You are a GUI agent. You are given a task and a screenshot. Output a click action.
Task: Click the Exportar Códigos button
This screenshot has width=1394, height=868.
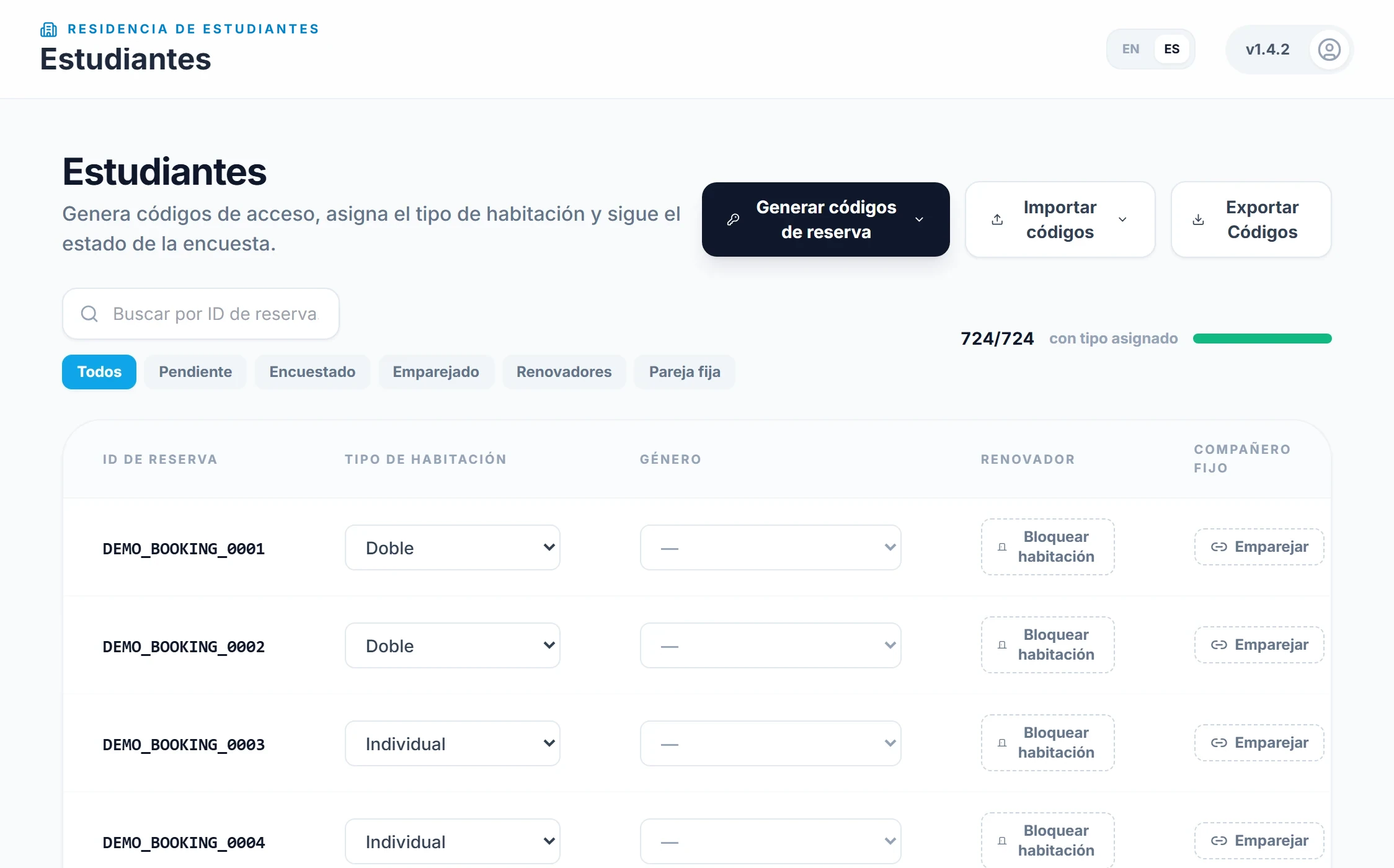tap(1251, 219)
